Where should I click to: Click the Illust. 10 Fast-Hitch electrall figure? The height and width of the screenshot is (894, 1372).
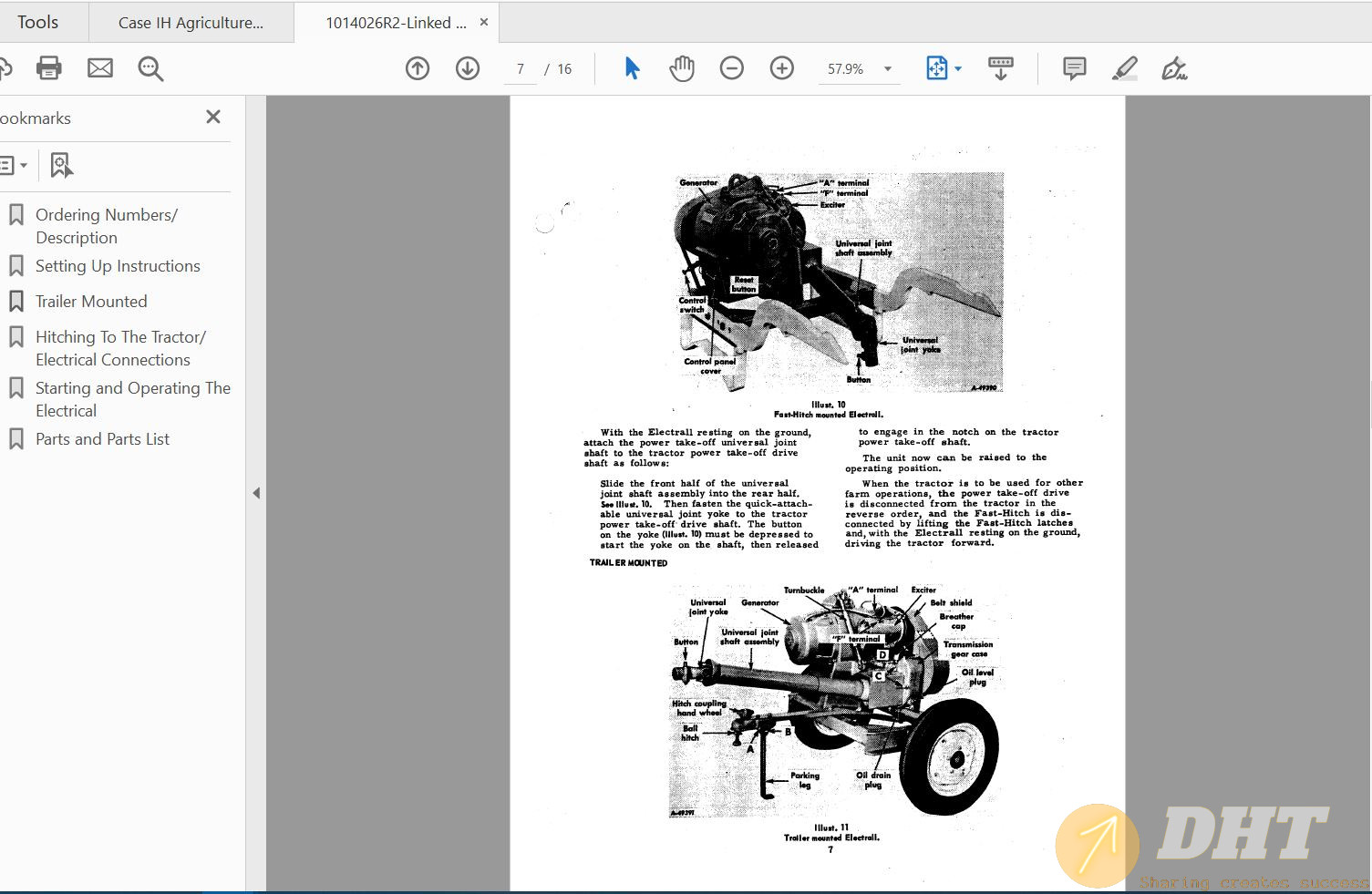coord(837,283)
